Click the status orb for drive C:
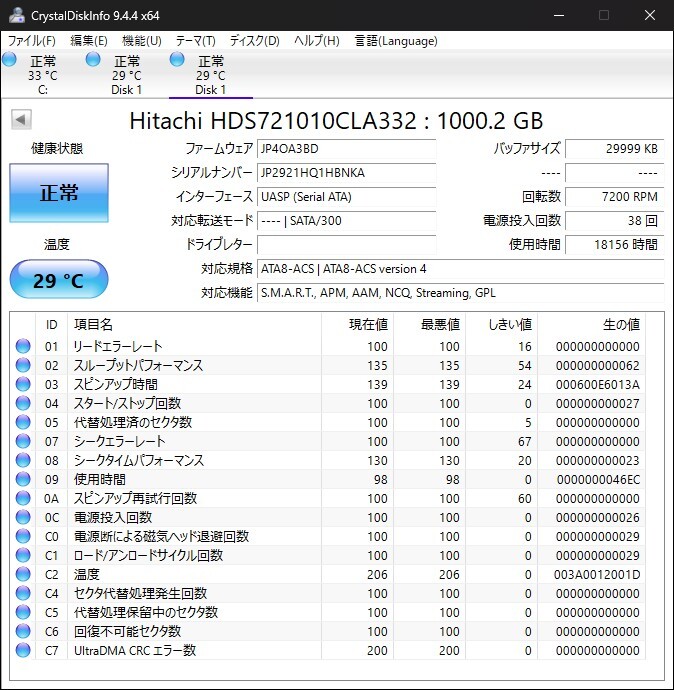Image resolution: width=674 pixels, height=690 pixels. click(x=10, y=61)
